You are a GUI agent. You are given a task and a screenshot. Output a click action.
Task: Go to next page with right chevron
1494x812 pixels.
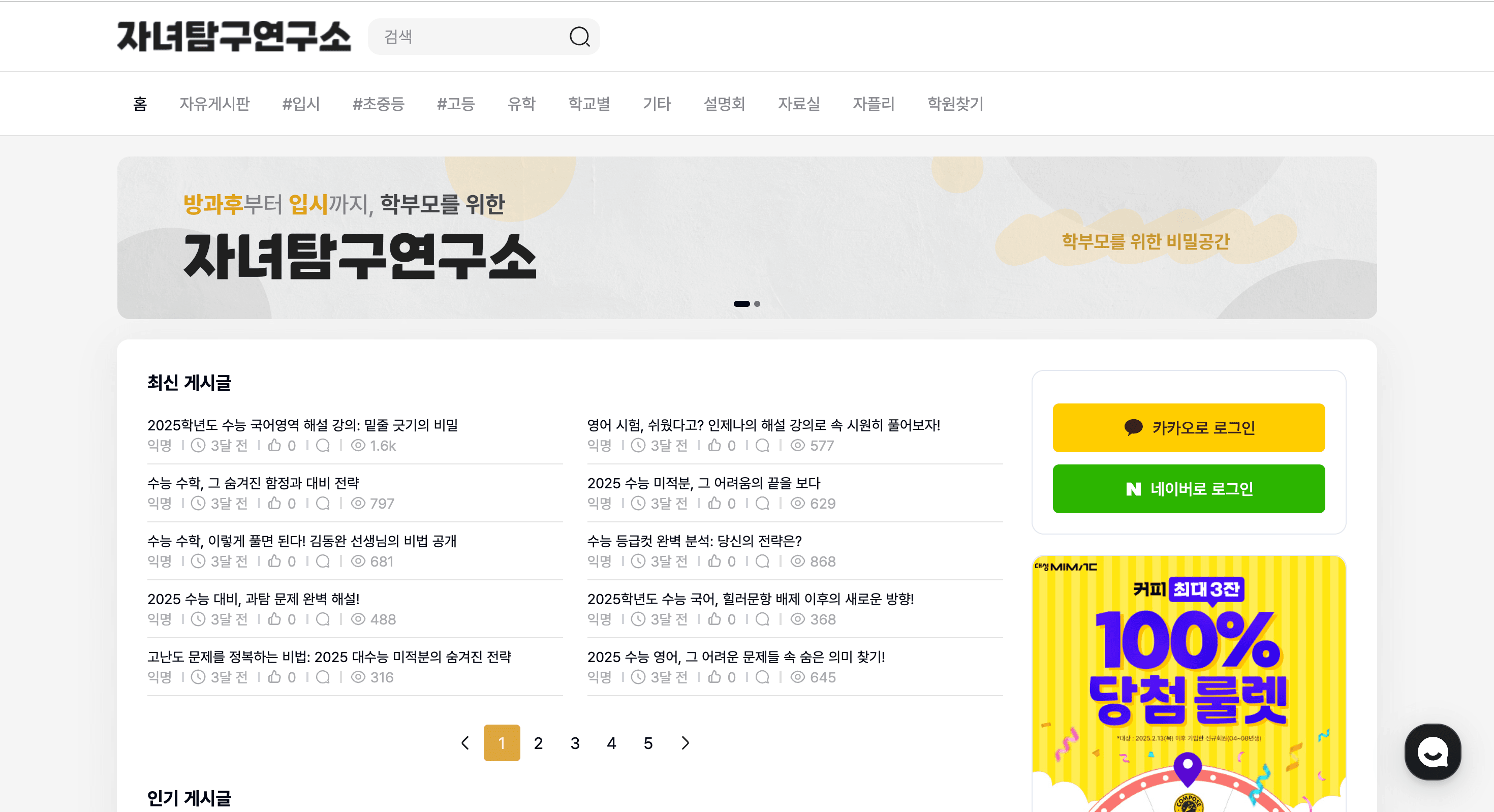click(685, 743)
